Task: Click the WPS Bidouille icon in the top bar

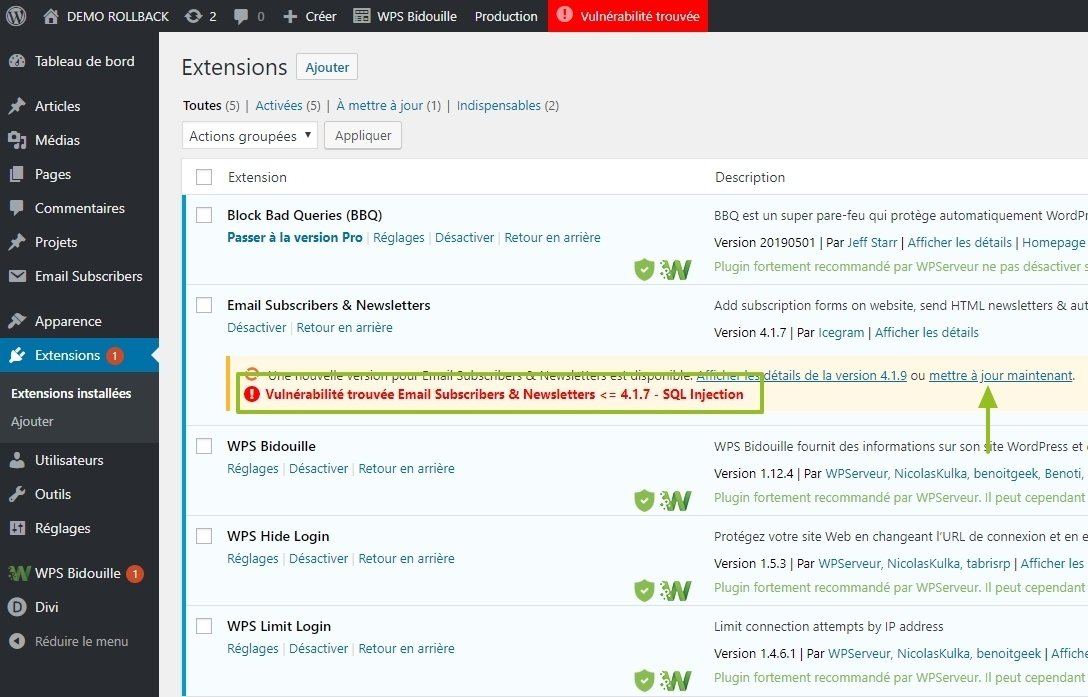Action: point(361,16)
